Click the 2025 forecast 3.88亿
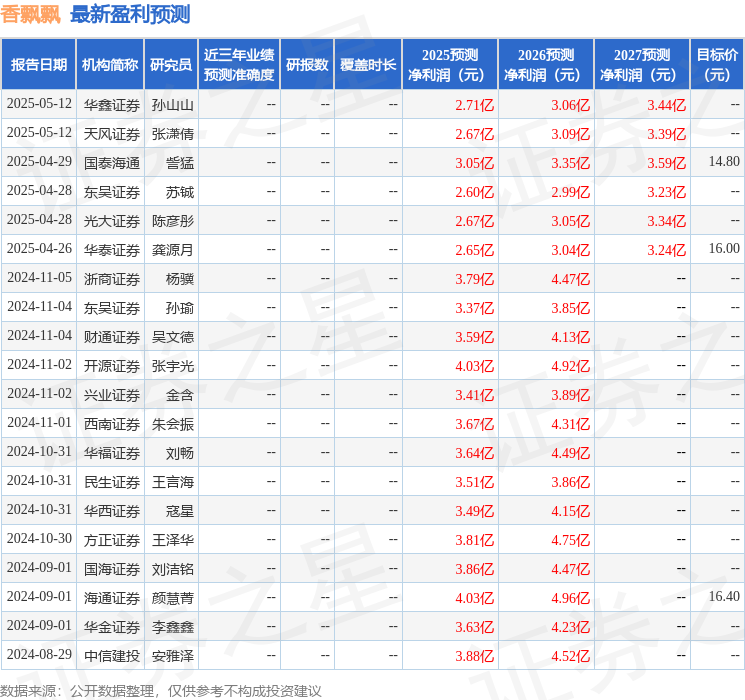 [x=474, y=656]
